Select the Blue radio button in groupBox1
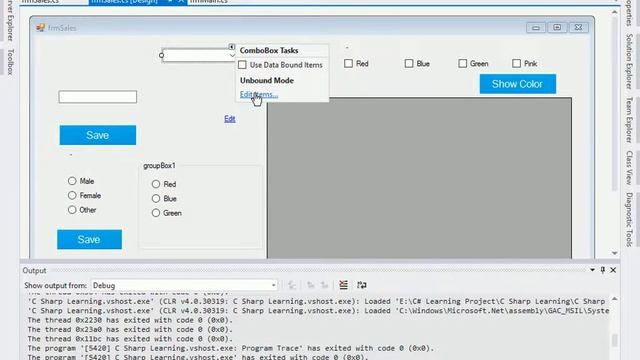The height and width of the screenshot is (360, 640). click(156, 198)
